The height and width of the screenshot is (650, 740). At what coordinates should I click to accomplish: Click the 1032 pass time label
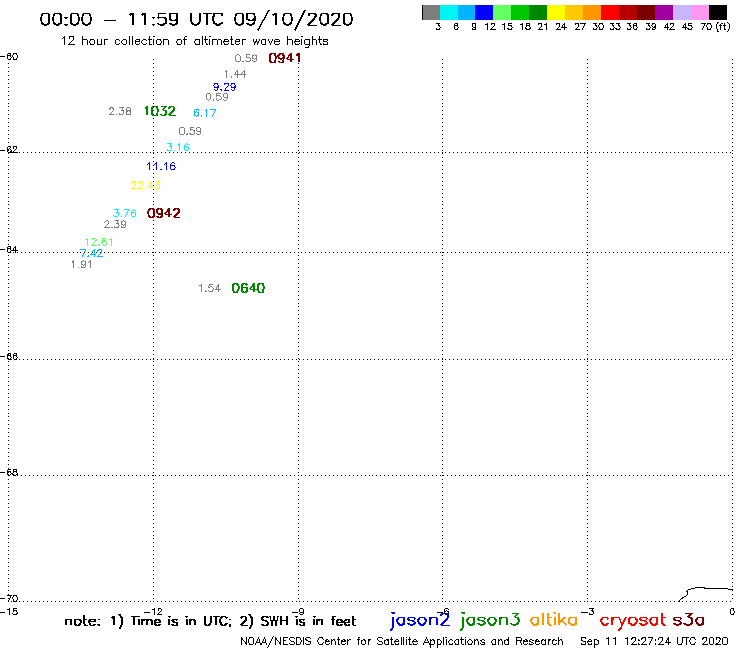(x=160, y=111)
